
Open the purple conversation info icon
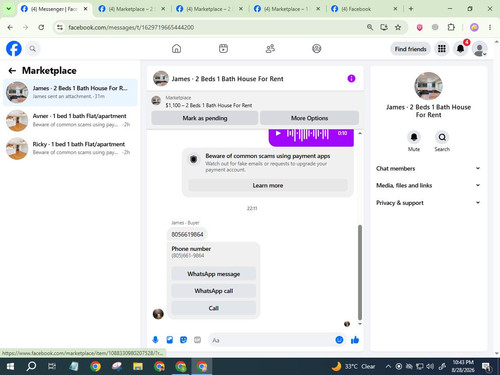coord(351,78)
